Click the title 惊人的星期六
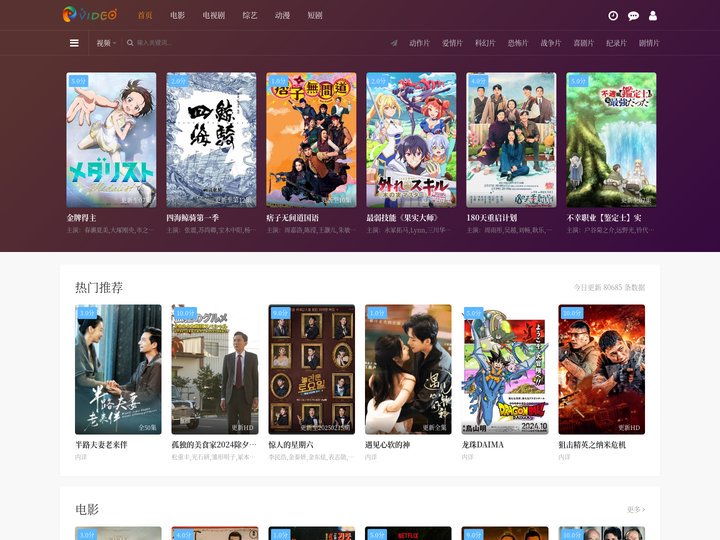This screenshot has width=720, height=540. pyautogui.click(x=291, y=444)
